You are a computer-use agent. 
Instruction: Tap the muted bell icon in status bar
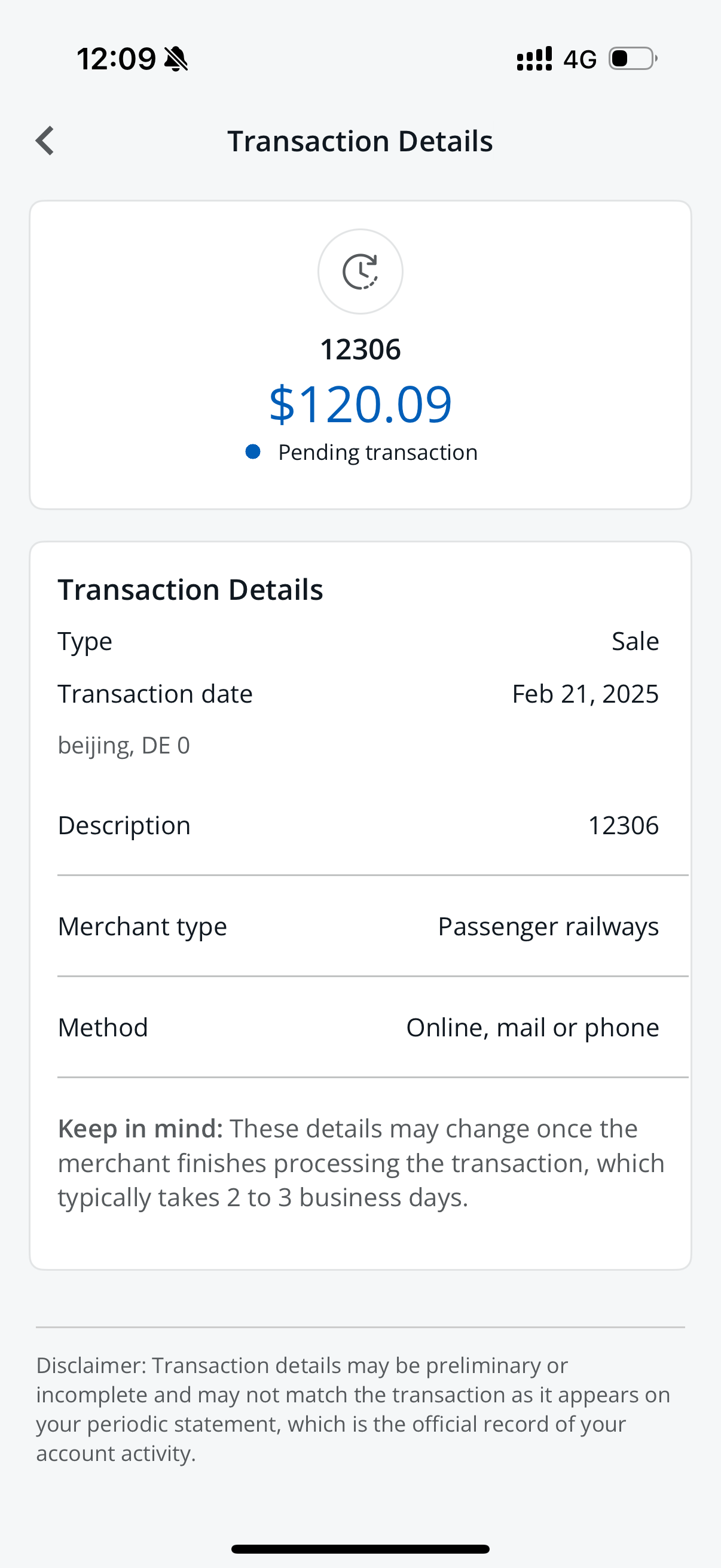tap(176, 59)
